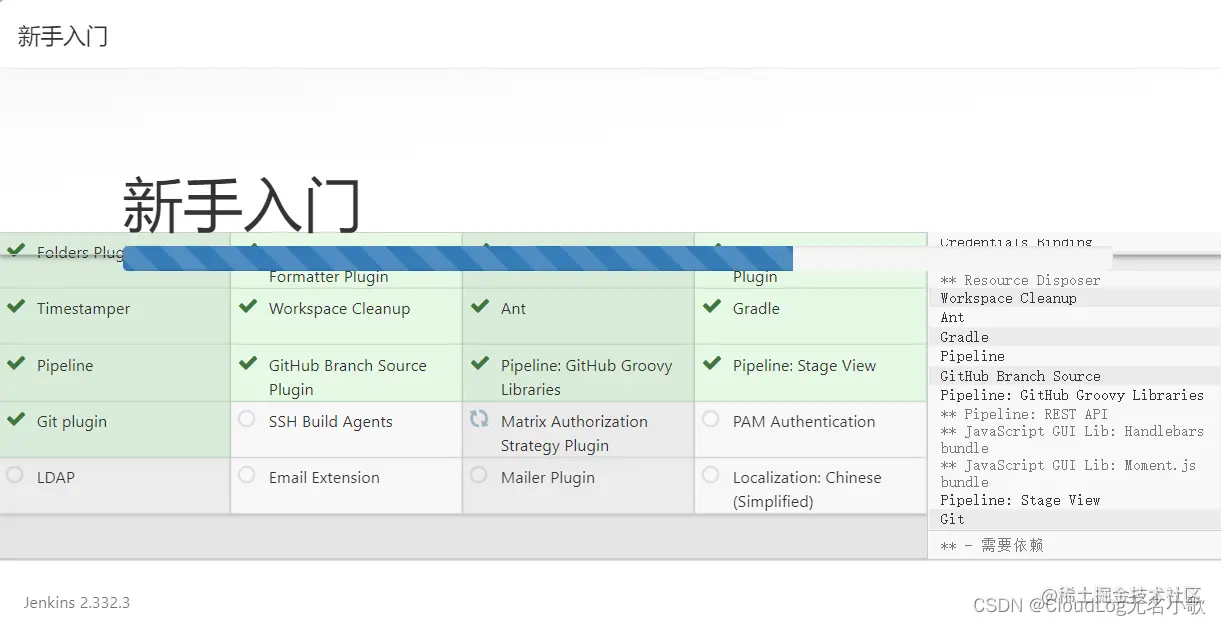Viewport: 1221px width, 625px height.
Task: Click GitHub Branch Source log entry
Action: (x=1020, y=376)
